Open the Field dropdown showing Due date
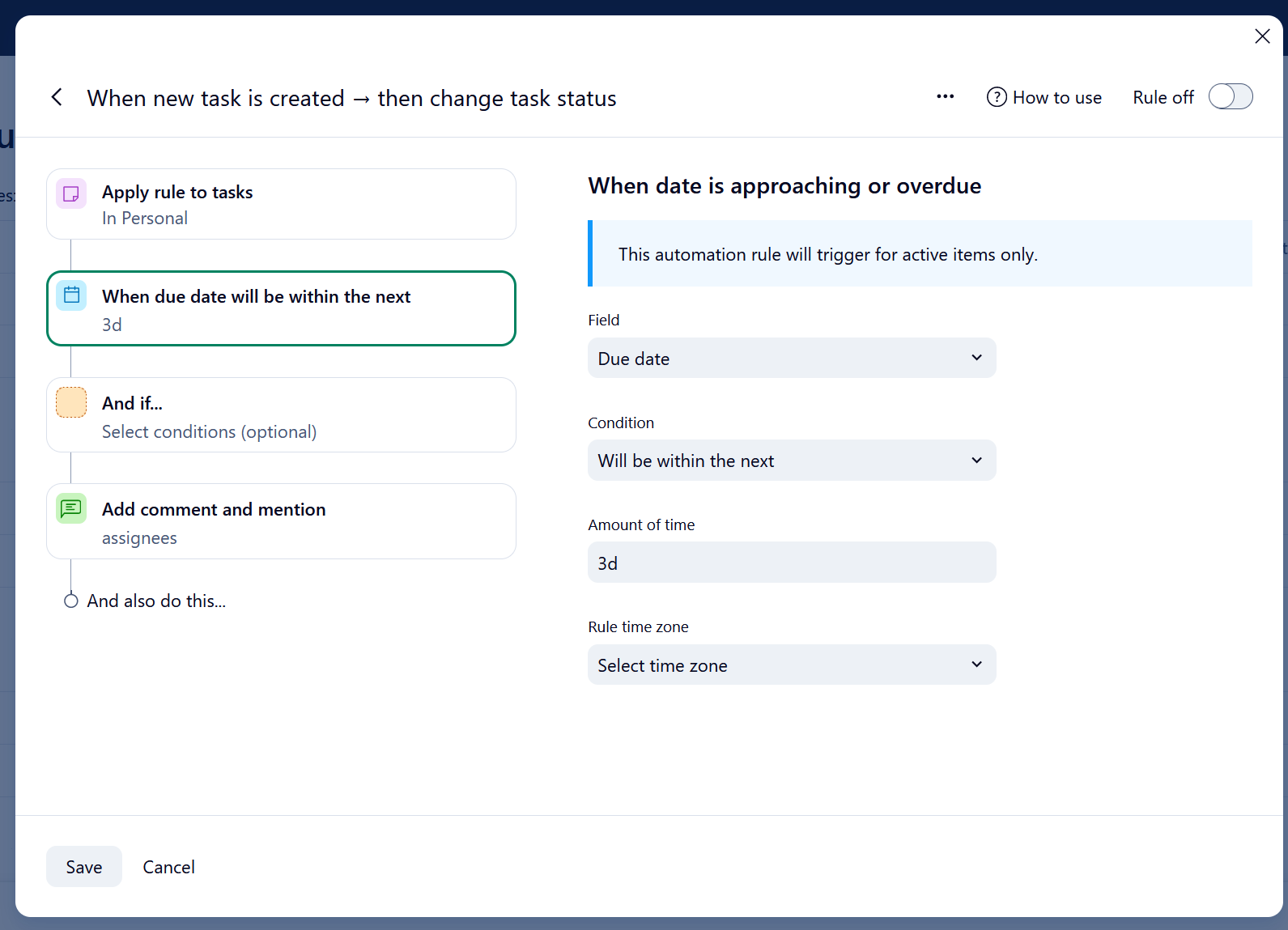 pyautogui.click(x=791, y=359)
